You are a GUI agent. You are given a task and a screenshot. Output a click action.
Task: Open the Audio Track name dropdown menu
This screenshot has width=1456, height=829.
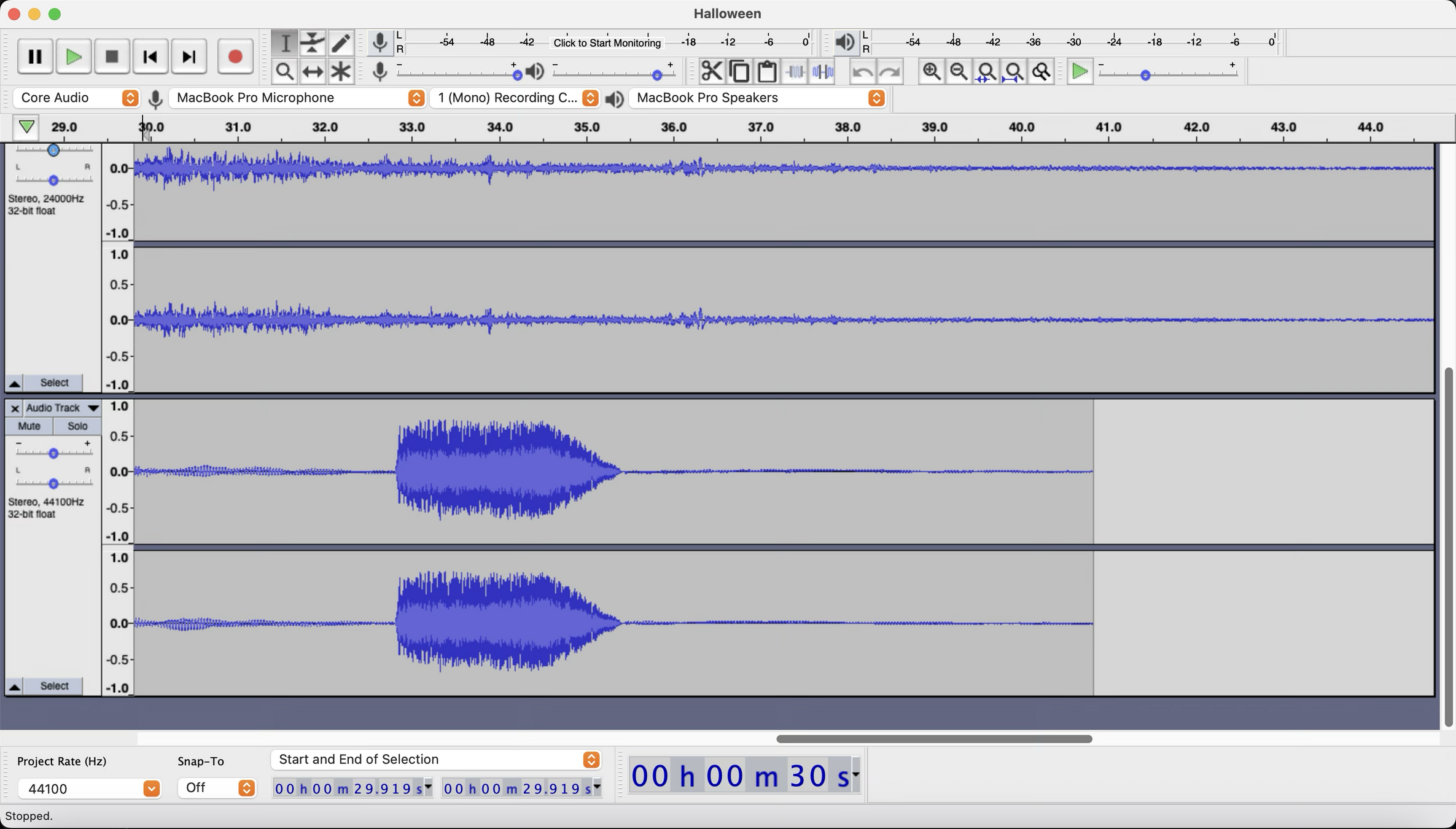pyautogui.click(x=93, y=408)
